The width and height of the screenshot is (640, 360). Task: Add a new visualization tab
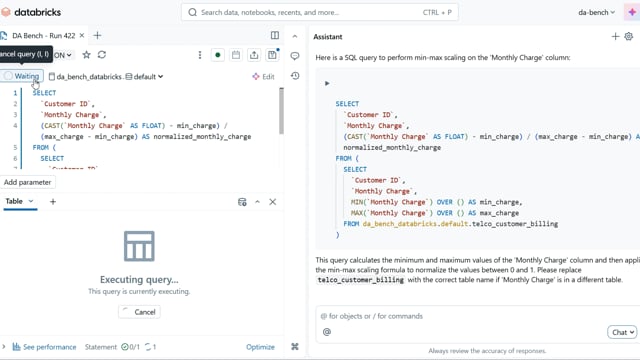pos(53,202)
